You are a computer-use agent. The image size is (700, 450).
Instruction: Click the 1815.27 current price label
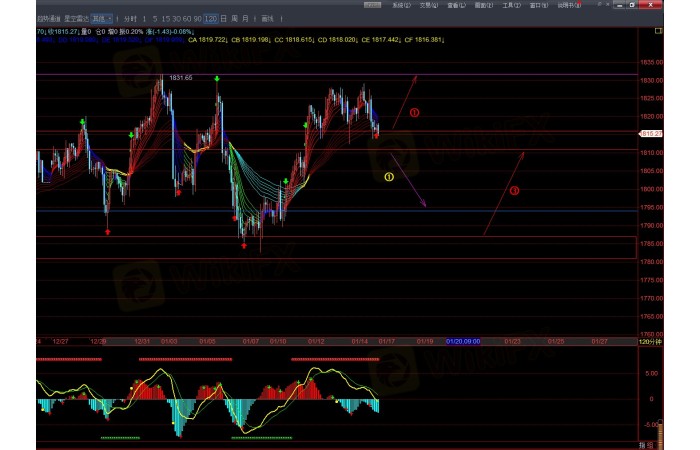pos(652,133)
